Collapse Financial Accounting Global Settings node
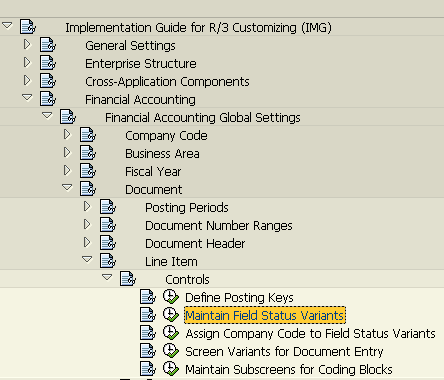This screenshot has height=380, width=444. point(47,115)
